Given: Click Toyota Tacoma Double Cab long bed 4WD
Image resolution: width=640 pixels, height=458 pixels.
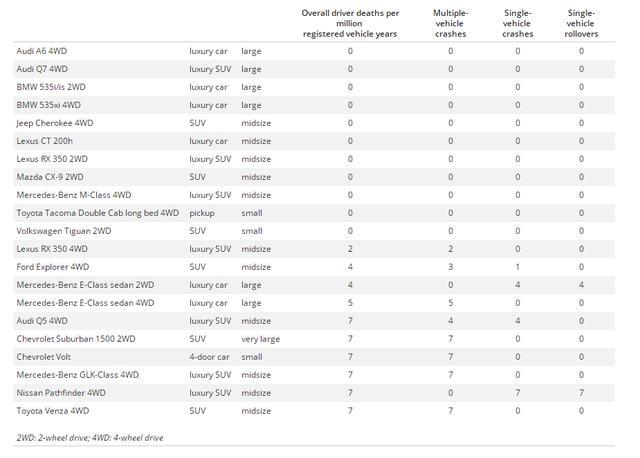Looking at the screenshot, I should pyautogui.click(x=98, y=213).
